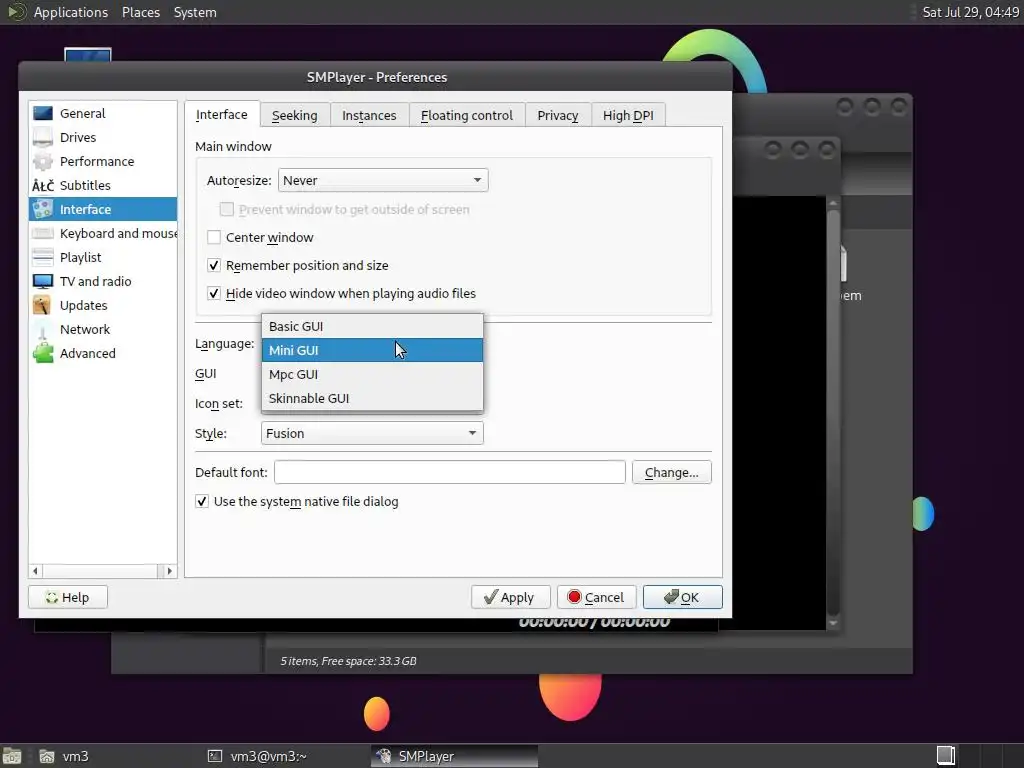Switch to the Instances tab
Image resolution: width=1024 pixels, height=768 pixels.
(369, 116)
